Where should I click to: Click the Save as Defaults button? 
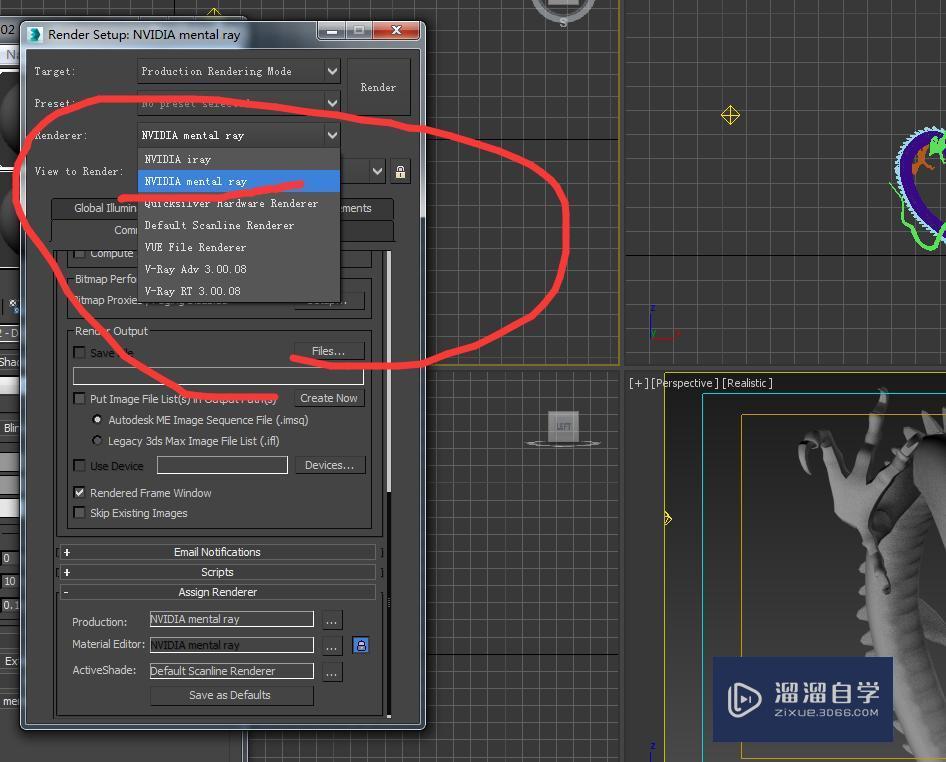click(x=231, y=695)
